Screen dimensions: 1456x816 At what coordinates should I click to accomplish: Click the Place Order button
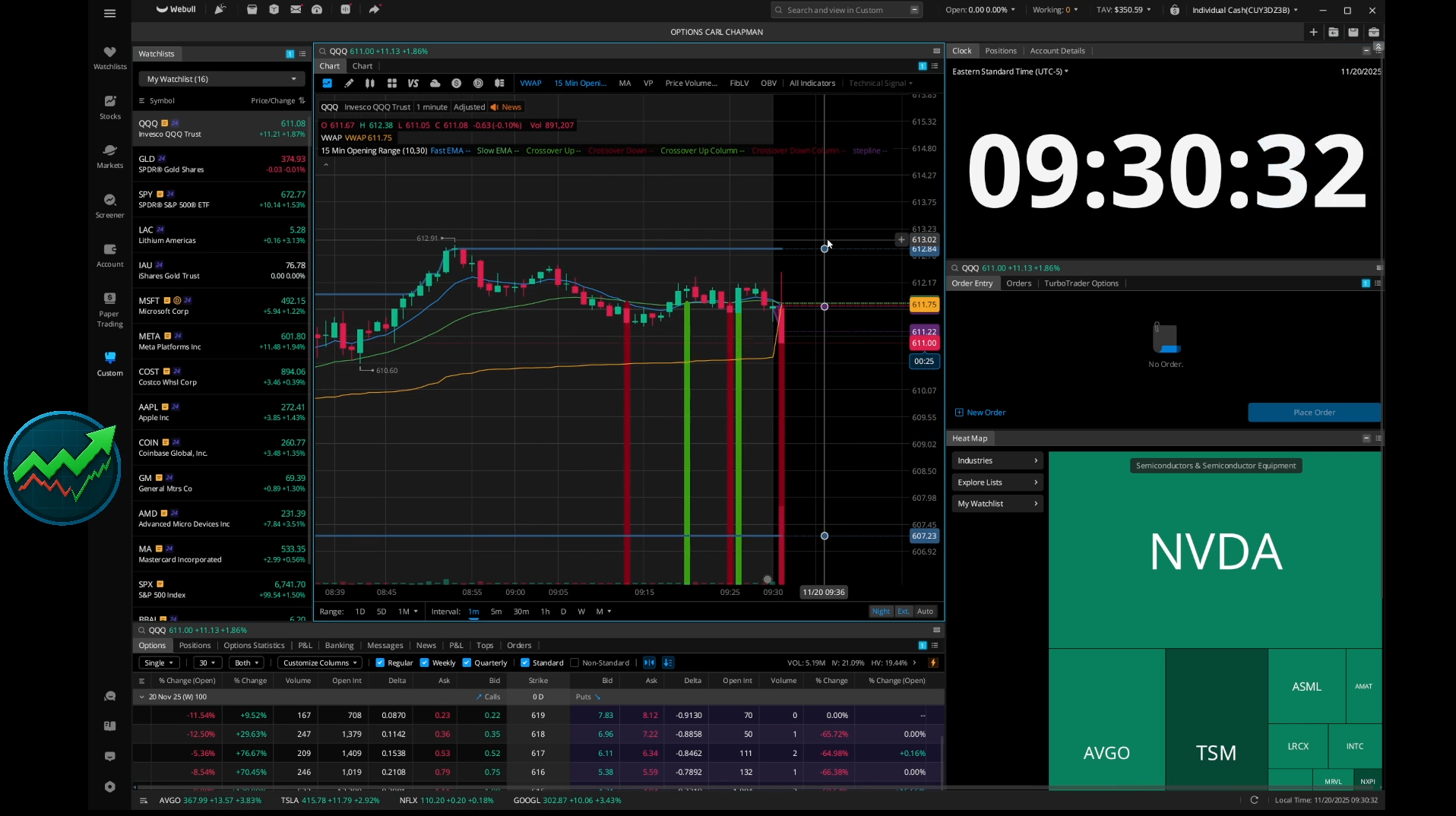pos(1314,413)
